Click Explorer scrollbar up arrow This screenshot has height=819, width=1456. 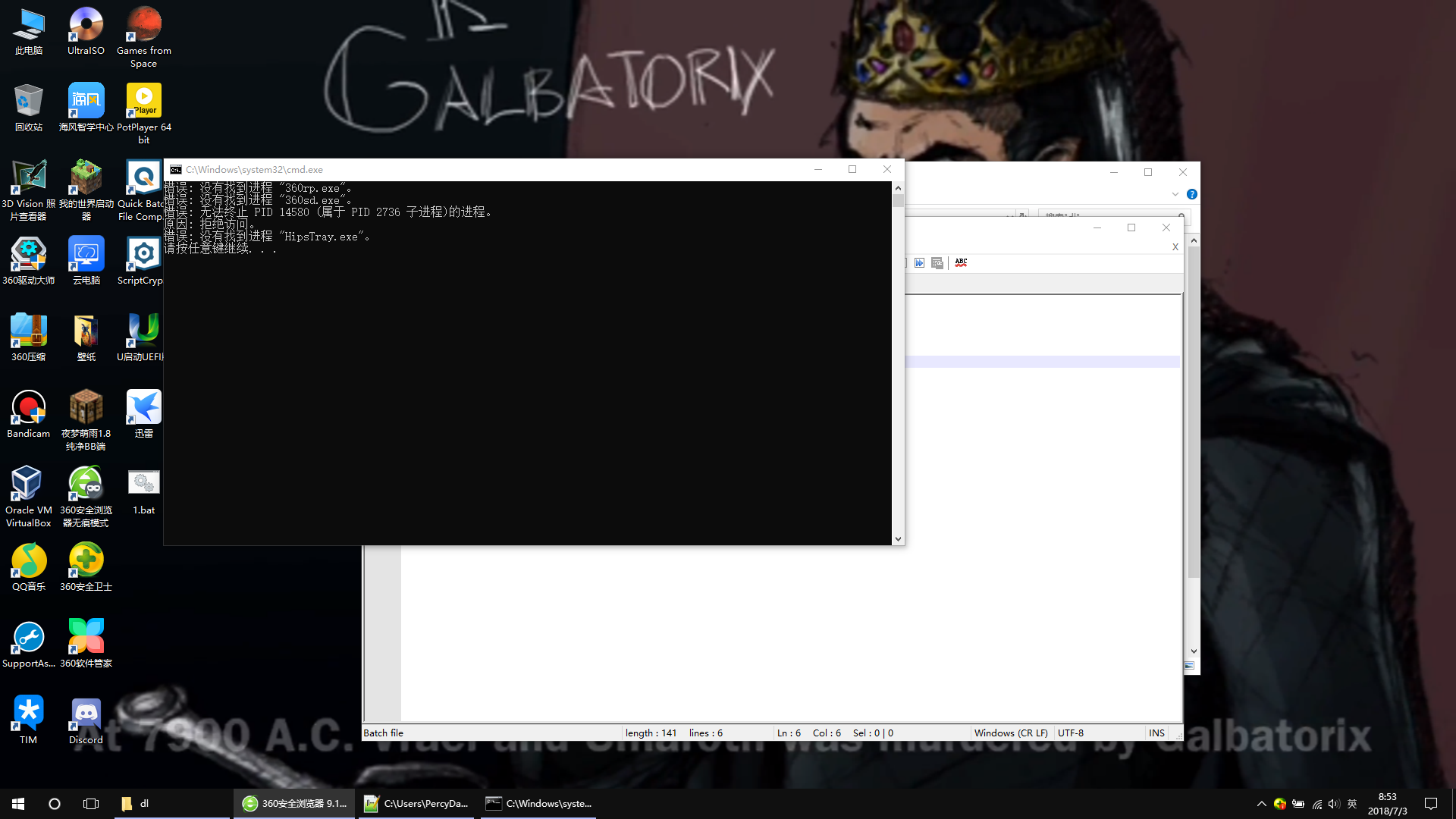pyautogui.click(x=1194, y=240)
